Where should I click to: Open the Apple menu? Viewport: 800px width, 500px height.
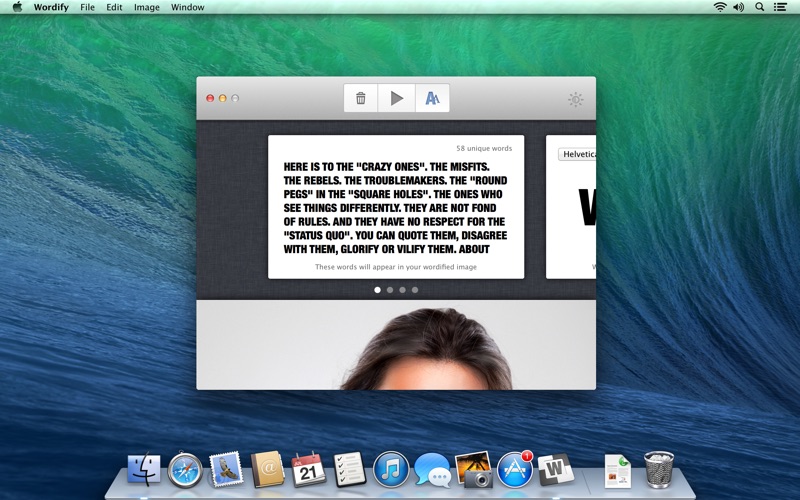point(17,7)
